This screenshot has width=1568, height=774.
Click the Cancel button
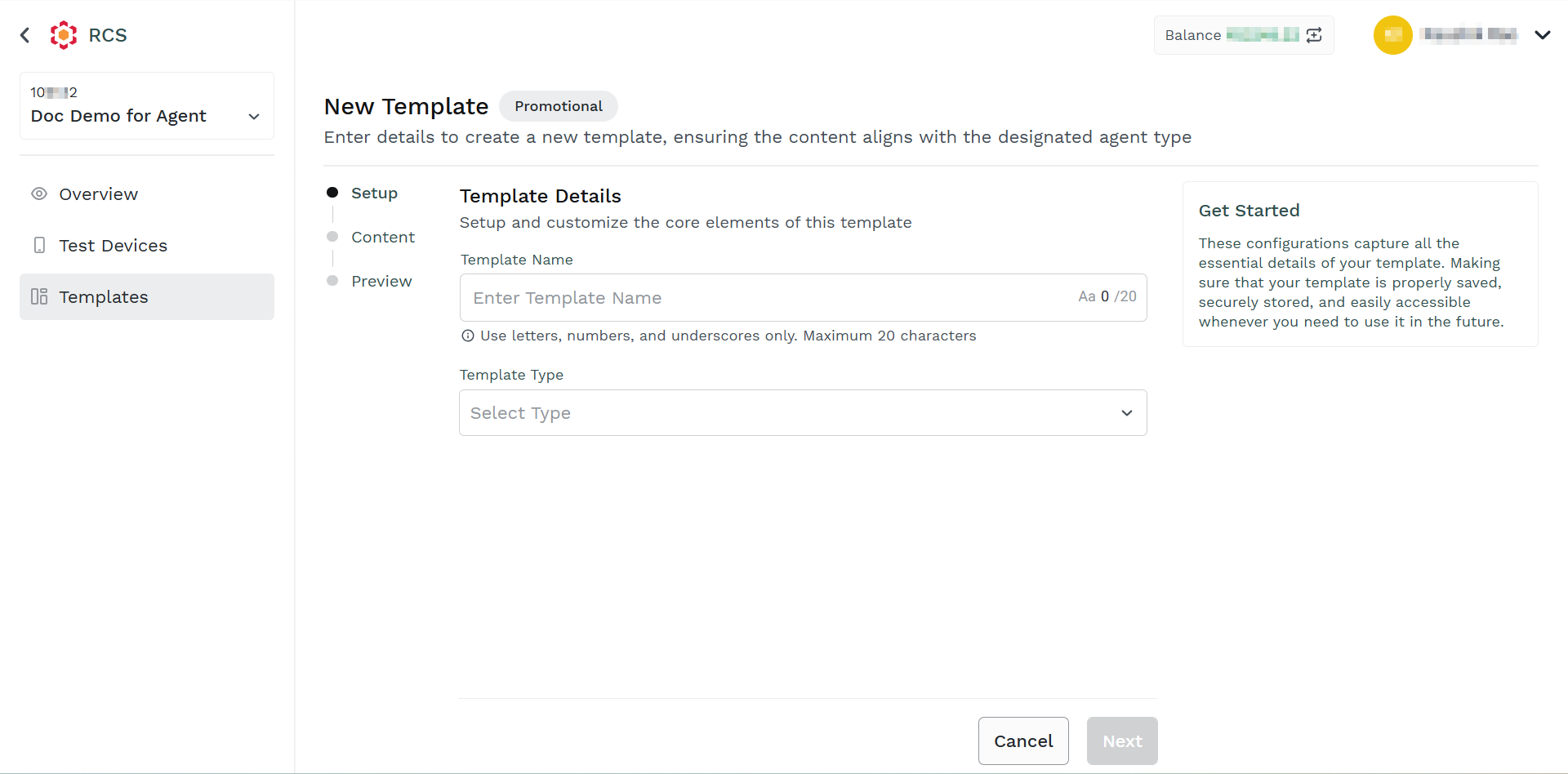[1023, 741]
